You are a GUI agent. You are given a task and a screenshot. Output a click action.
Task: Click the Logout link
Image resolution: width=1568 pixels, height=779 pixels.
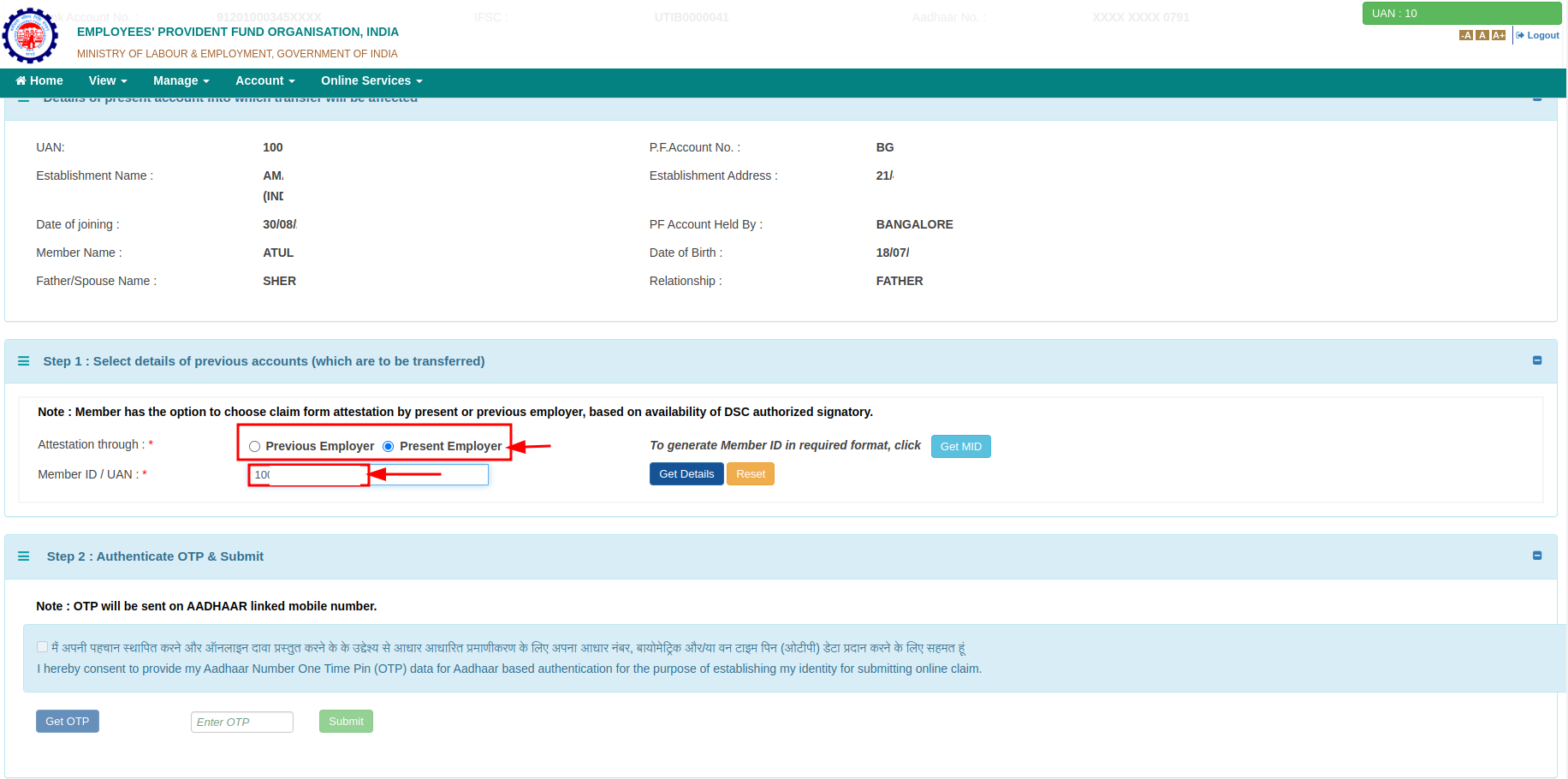pos(1538,35)
